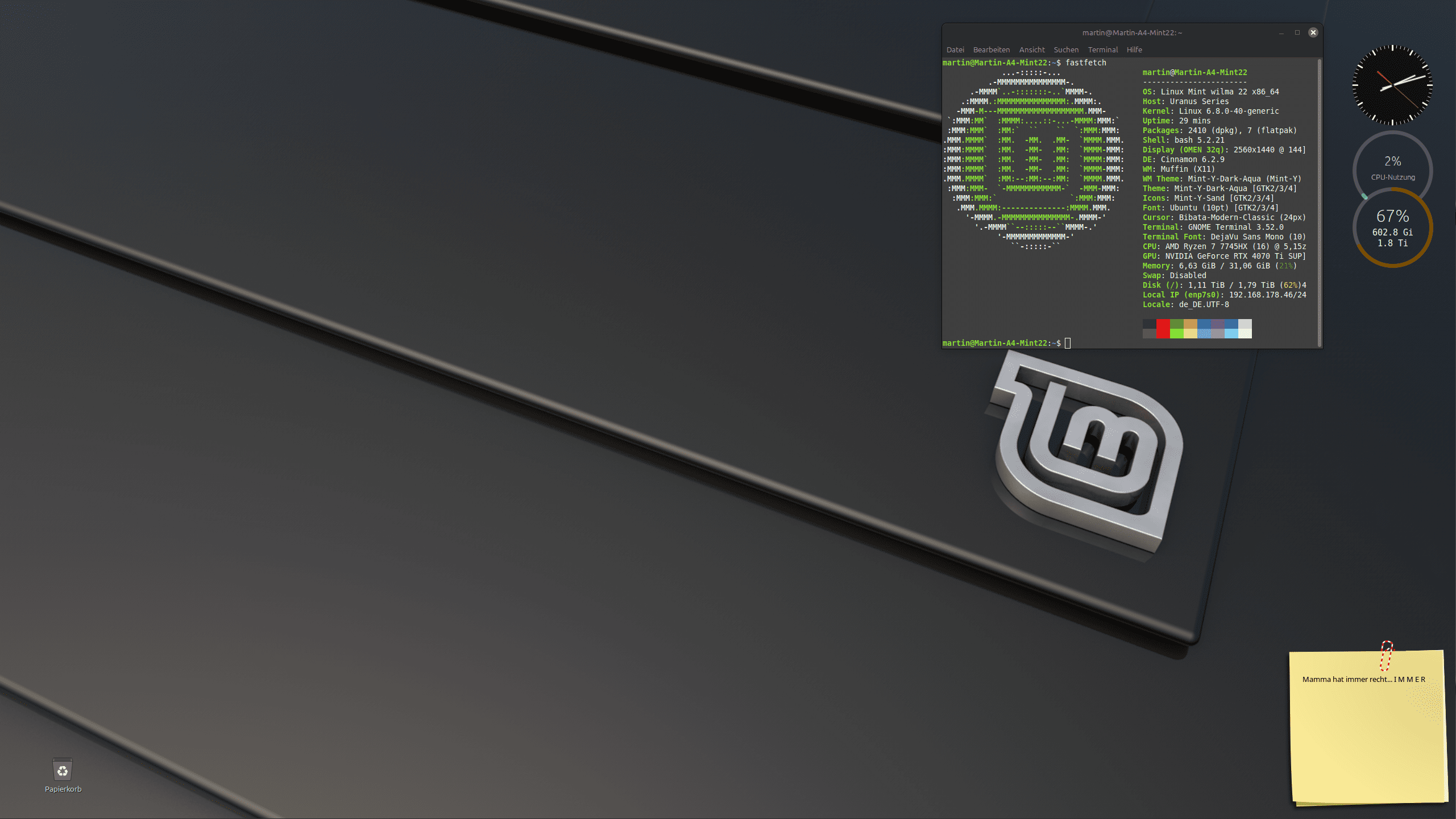Image resolution: width=1456 pixels, height=819 pixels.
Task: Click the terminal vertical scrollbar
Action: pyautogui.click(x=1320, y=202)
